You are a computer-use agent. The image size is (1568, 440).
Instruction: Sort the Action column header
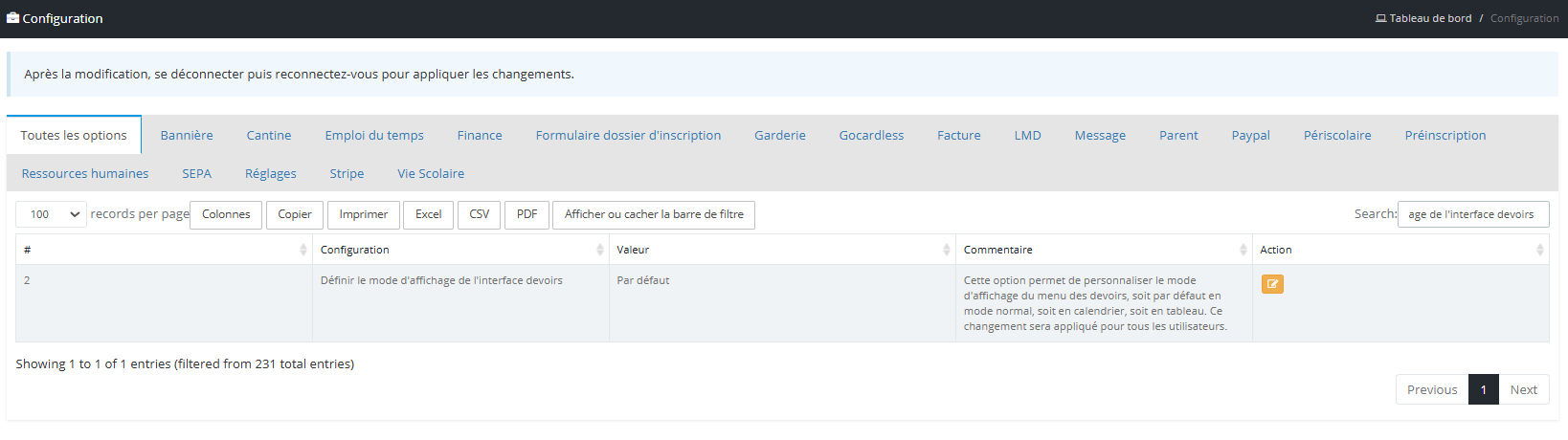click(1540, 250)
